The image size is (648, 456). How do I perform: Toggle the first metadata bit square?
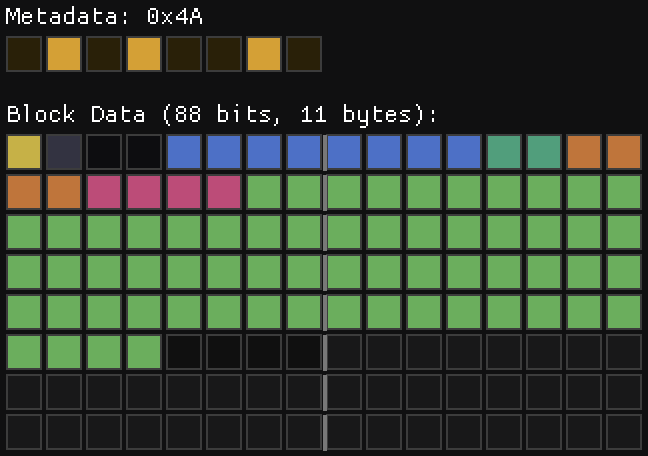pos(24,54)
